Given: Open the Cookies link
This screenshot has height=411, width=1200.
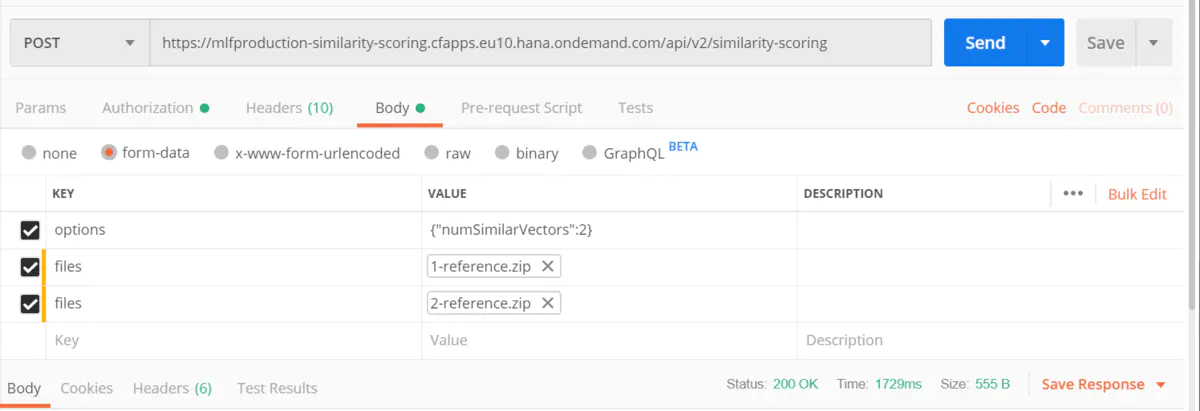Looking at the screenshot, I should (x=993, y=108).
